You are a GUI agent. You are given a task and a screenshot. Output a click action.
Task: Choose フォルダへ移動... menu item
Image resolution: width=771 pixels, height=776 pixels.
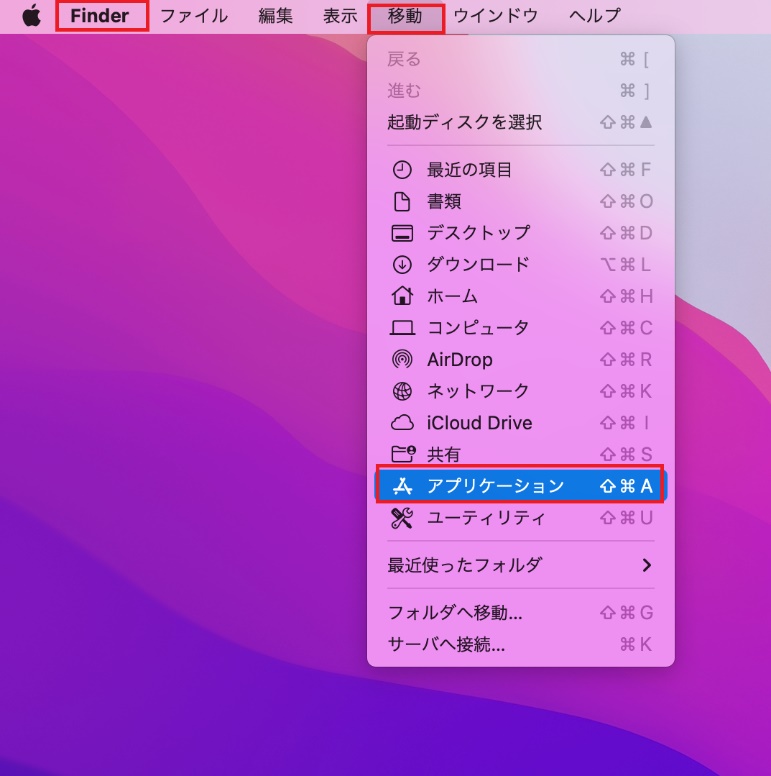[520, 613]
